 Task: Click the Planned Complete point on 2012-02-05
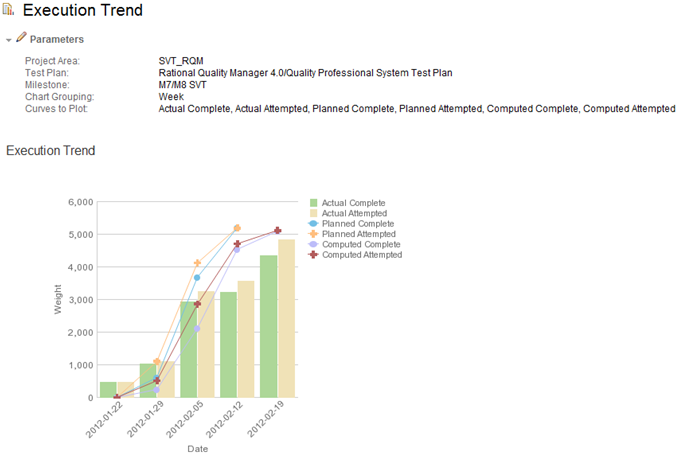click(x=197, y=277)
